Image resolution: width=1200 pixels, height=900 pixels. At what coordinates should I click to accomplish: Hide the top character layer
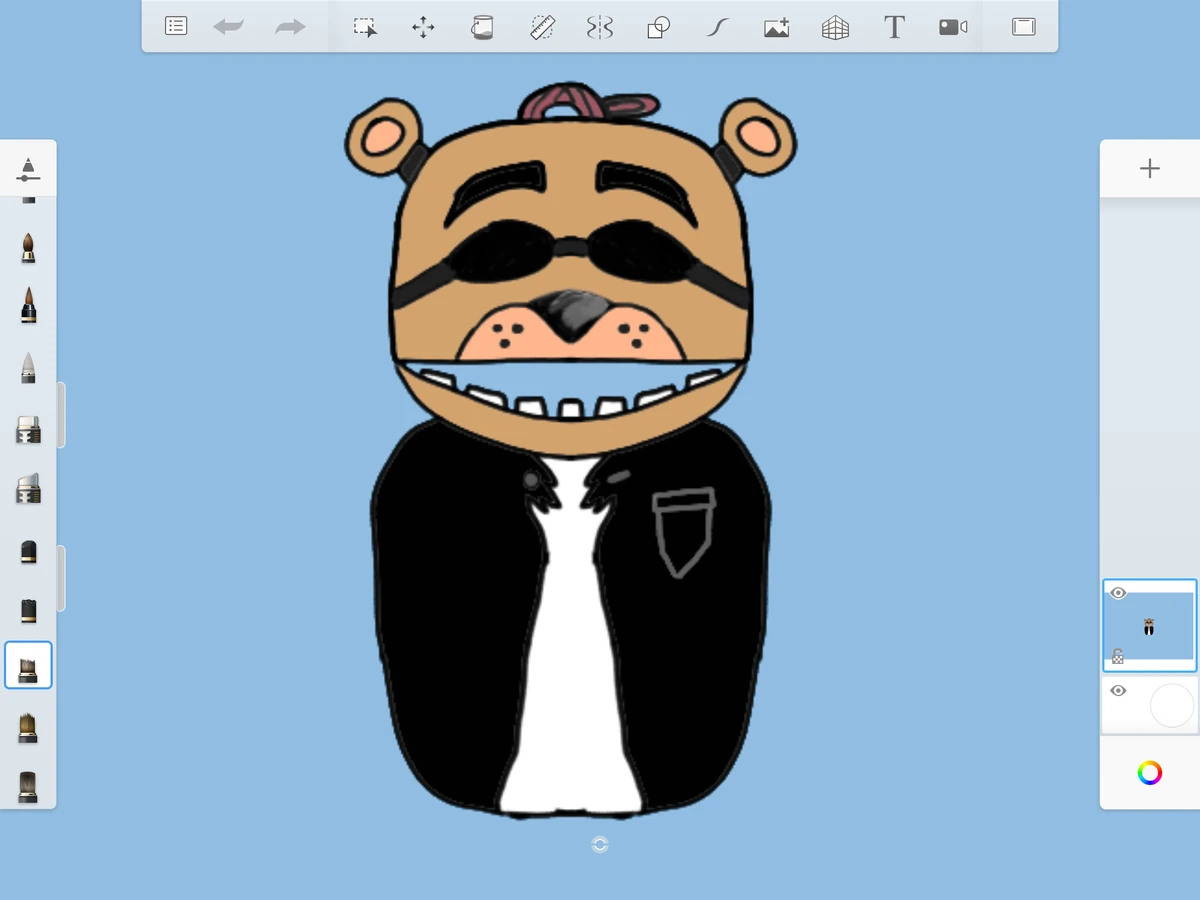1118,592
